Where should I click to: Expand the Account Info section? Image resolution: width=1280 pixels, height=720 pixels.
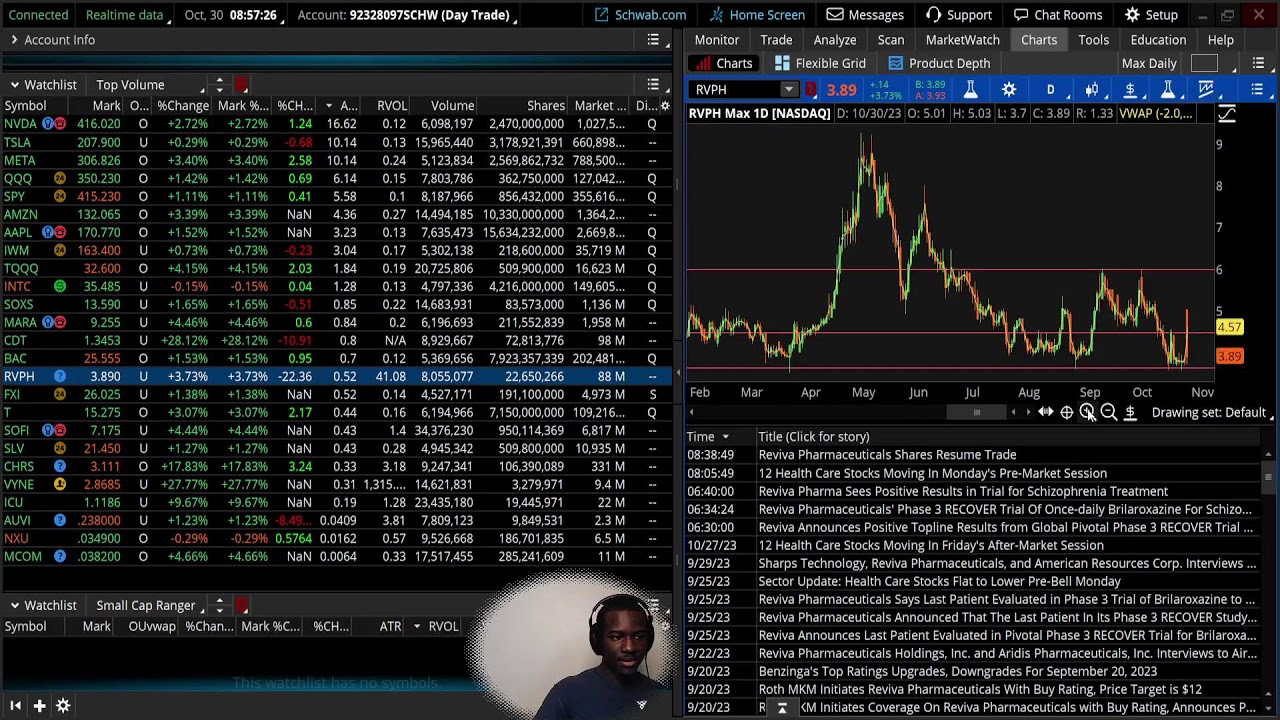click(x=14, y=40)
